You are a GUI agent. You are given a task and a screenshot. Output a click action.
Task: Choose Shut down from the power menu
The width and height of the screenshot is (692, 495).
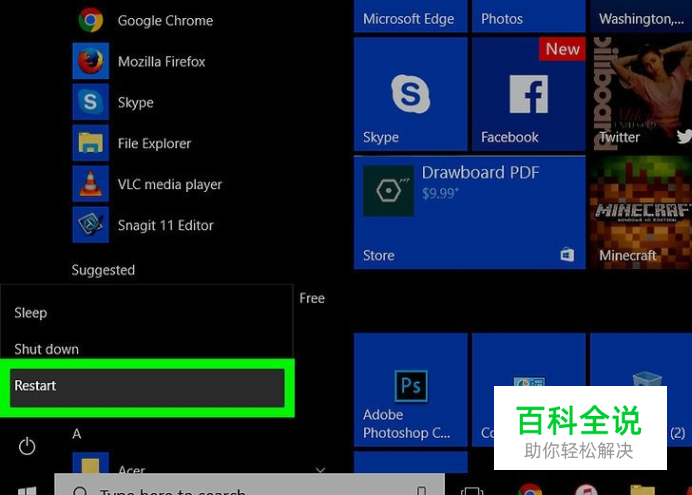click(147, 349)
